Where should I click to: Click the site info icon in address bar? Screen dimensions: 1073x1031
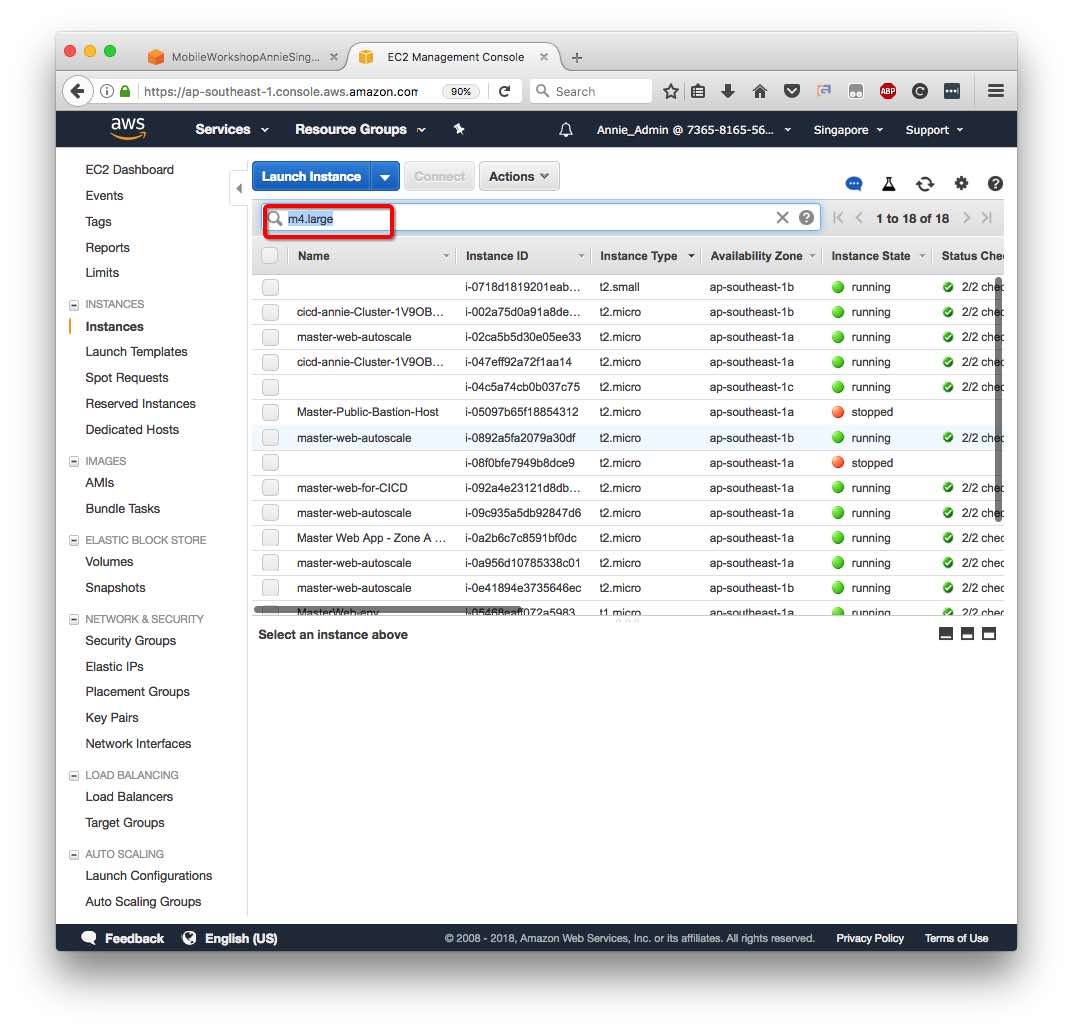(107, 91)
